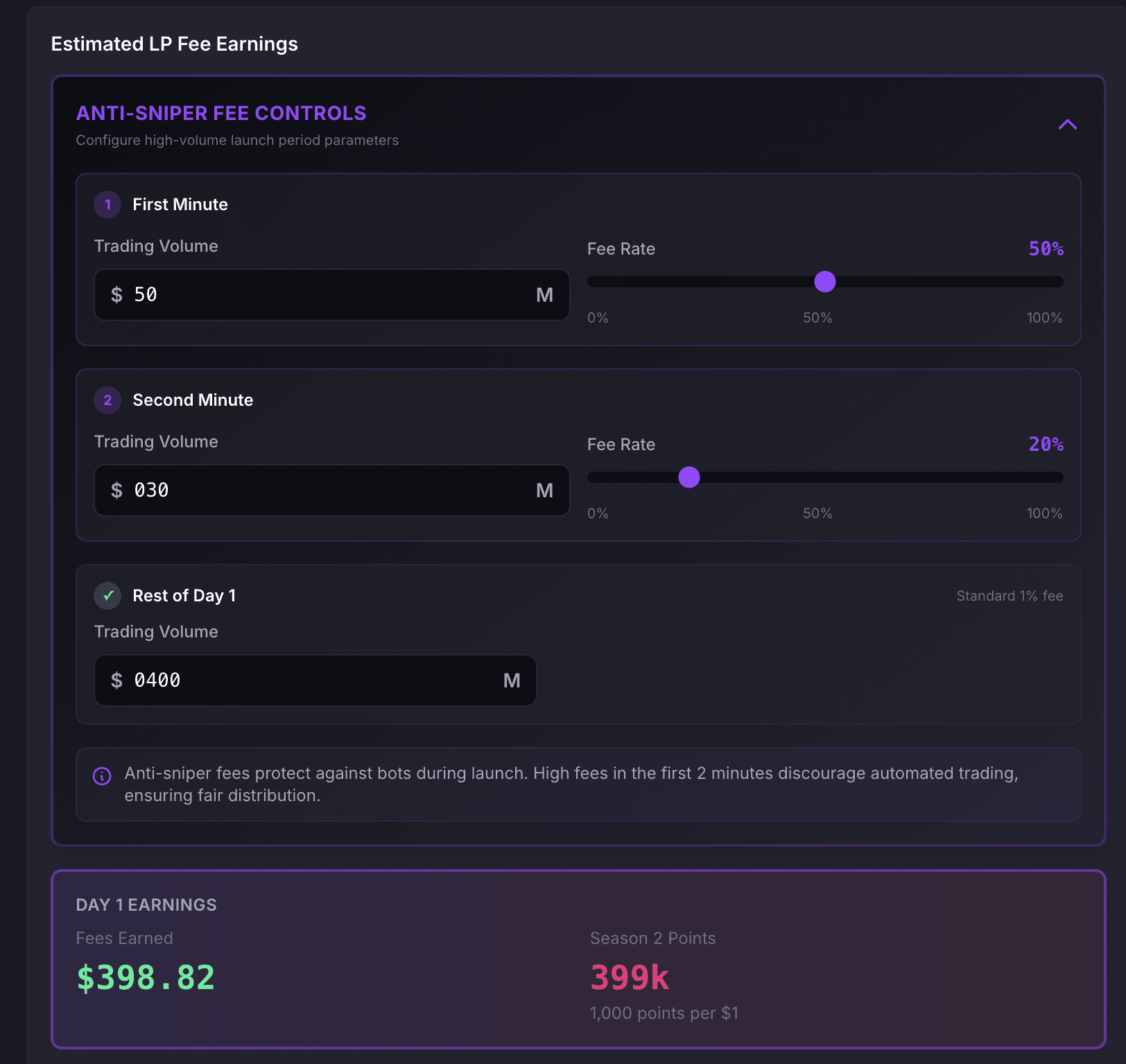This screenshot has width=1126, height=1064.
Task: Click the Second Minute trading volume input
Action: 319,490
